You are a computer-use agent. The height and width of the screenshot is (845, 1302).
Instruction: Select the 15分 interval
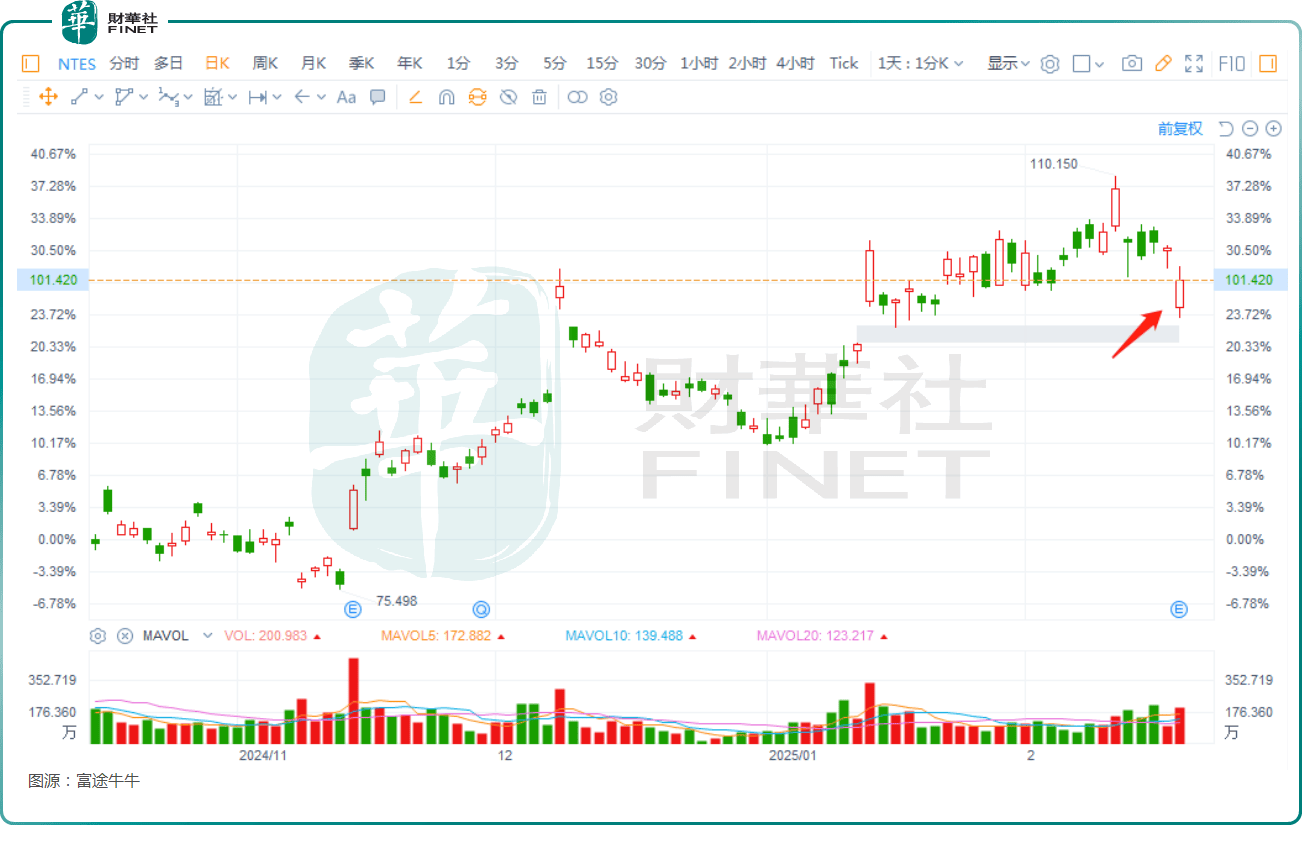602,63
